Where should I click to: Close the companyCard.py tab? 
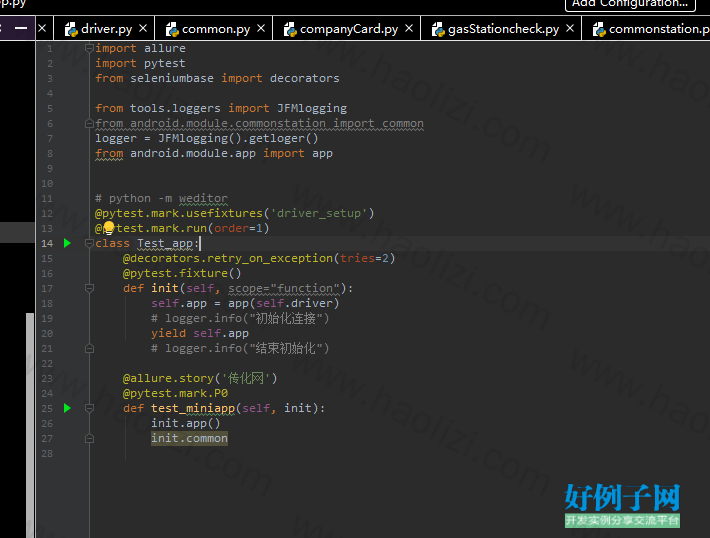point(409,28)
